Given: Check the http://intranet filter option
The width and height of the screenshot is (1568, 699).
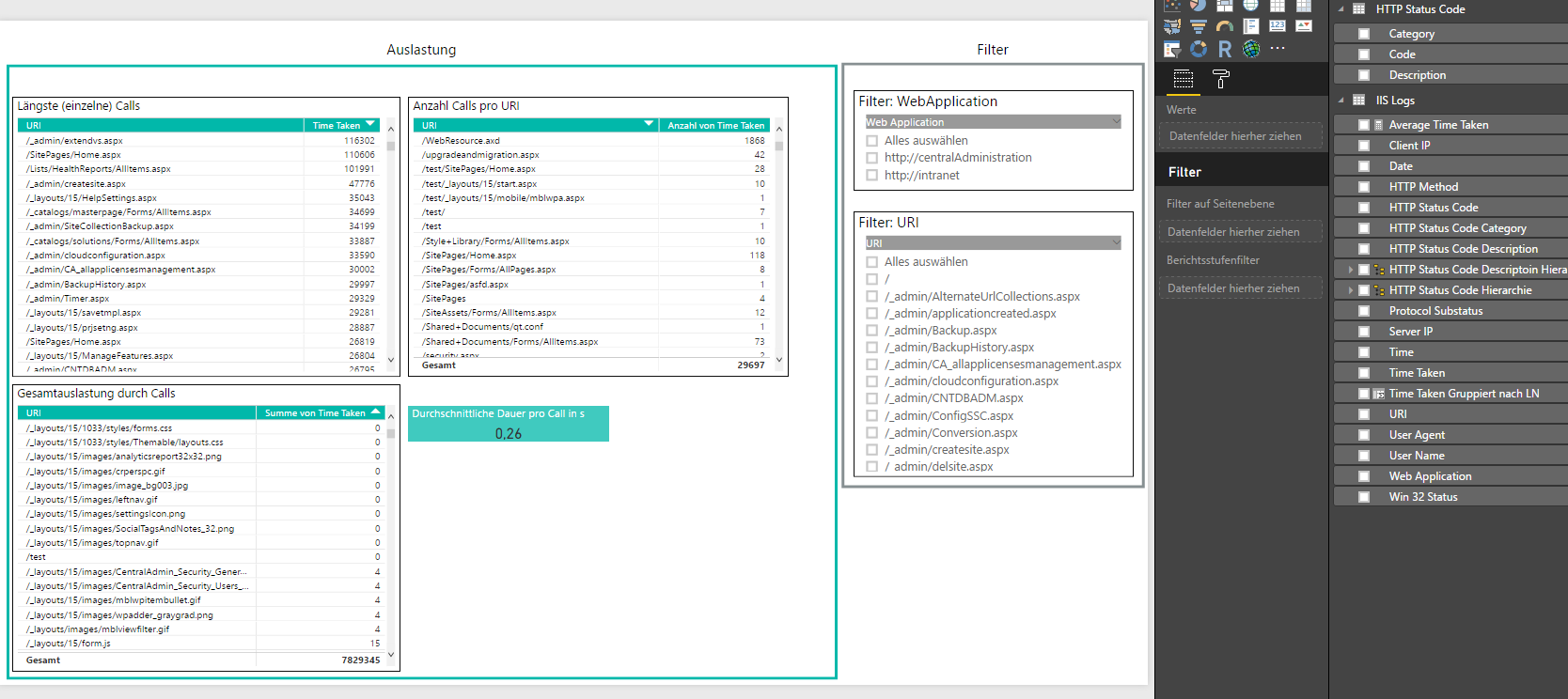Looking at the screenshot, I should point(871,175).
